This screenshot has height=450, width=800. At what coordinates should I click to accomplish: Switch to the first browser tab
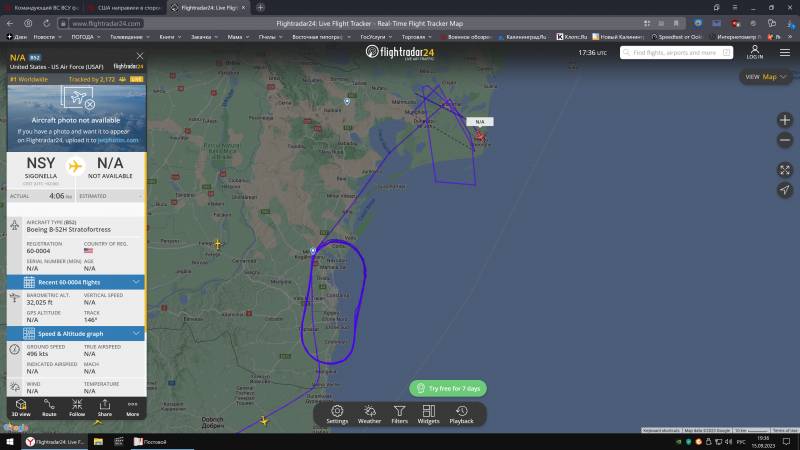tap(42, 8)
